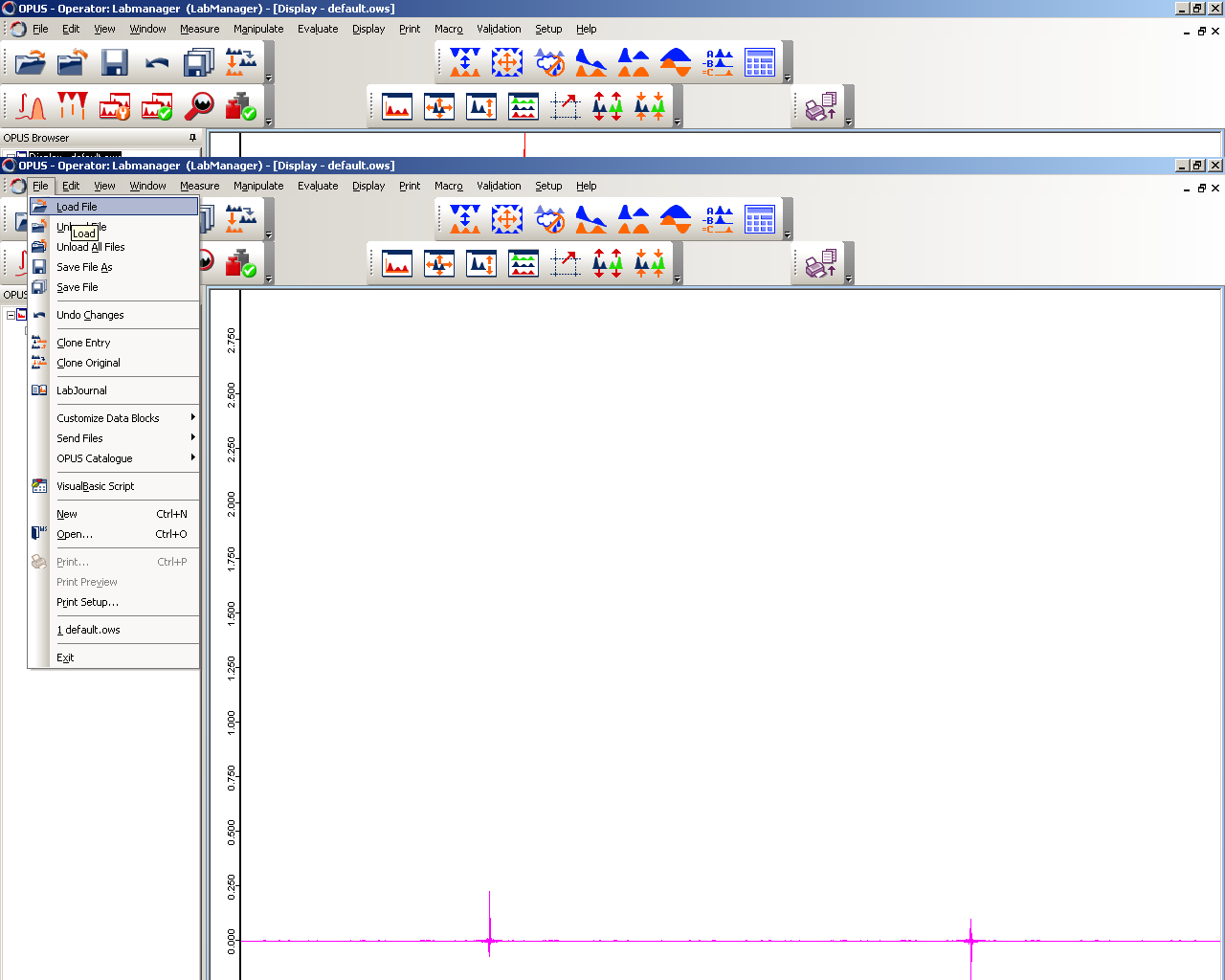The width and height of the screenshot is (1225, 980).
Task: Pin the OPUS Browser panel with the pushpin
Action: click(x=192, y=138)
